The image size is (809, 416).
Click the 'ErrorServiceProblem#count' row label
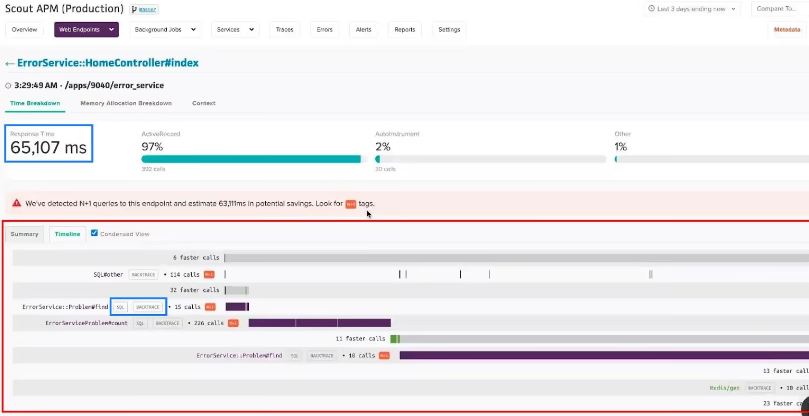coord(86,323)
